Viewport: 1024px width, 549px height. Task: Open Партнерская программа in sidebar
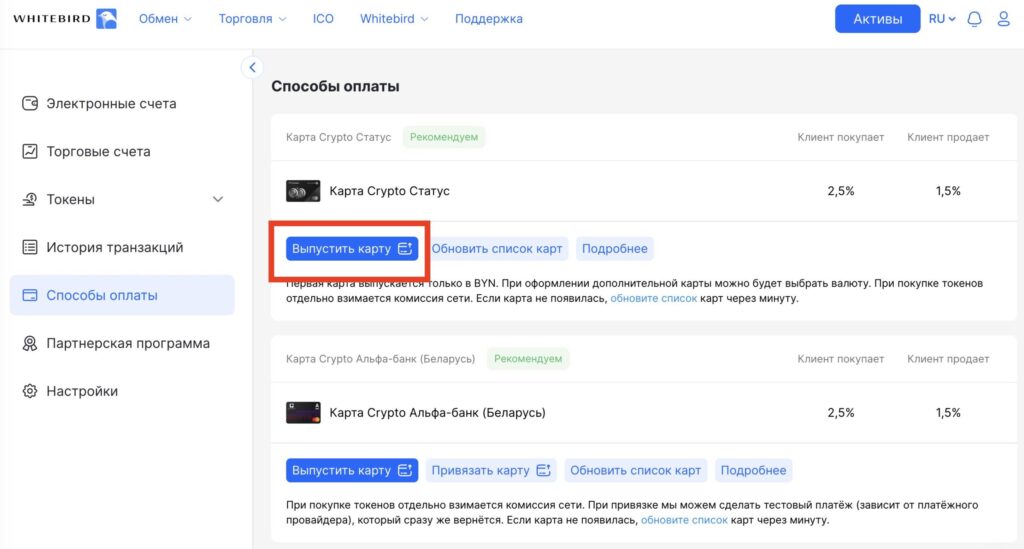pyautogui.click(x=122, y=343)
